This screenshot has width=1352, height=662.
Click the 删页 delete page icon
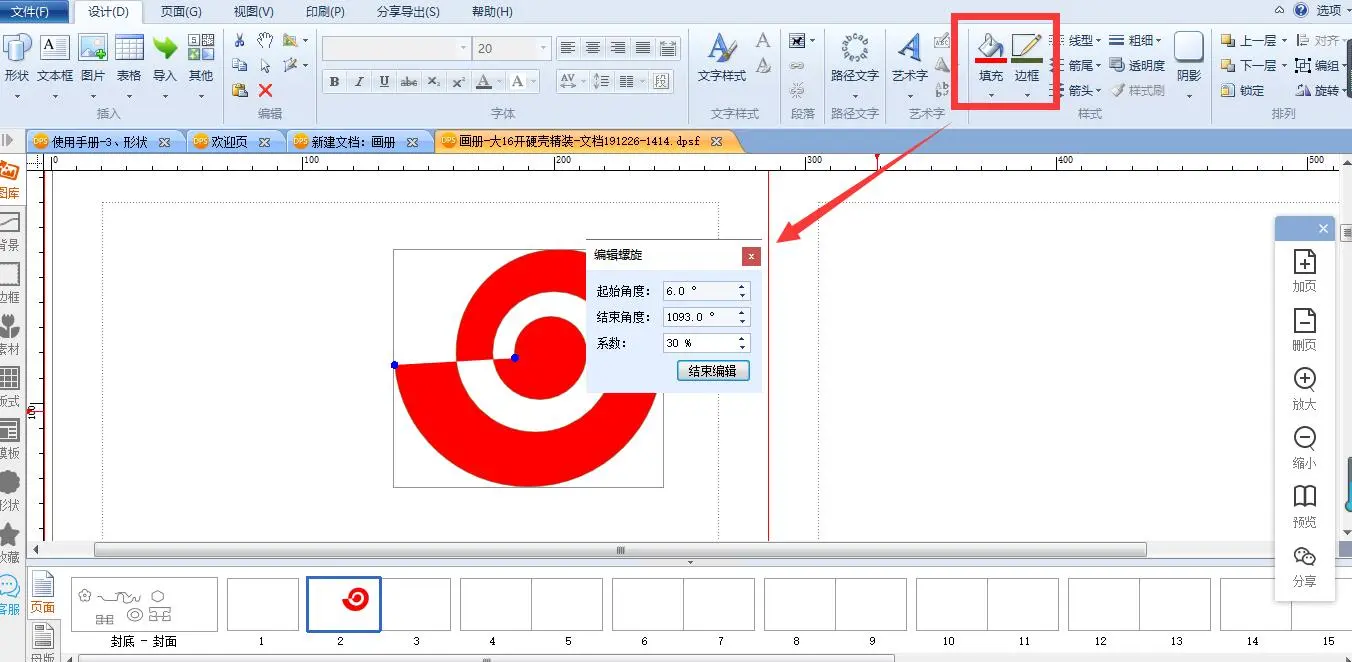1304,330
